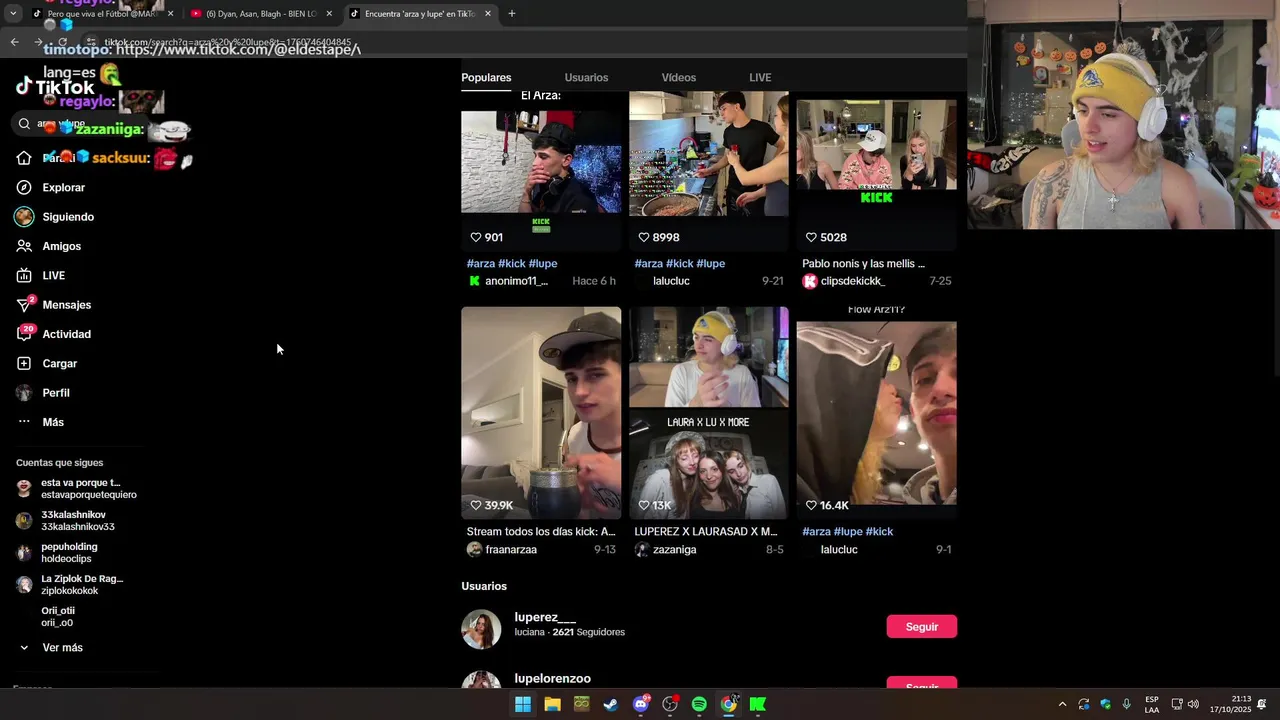Switch ESP LAA input language

click(x=1152, y=704)
